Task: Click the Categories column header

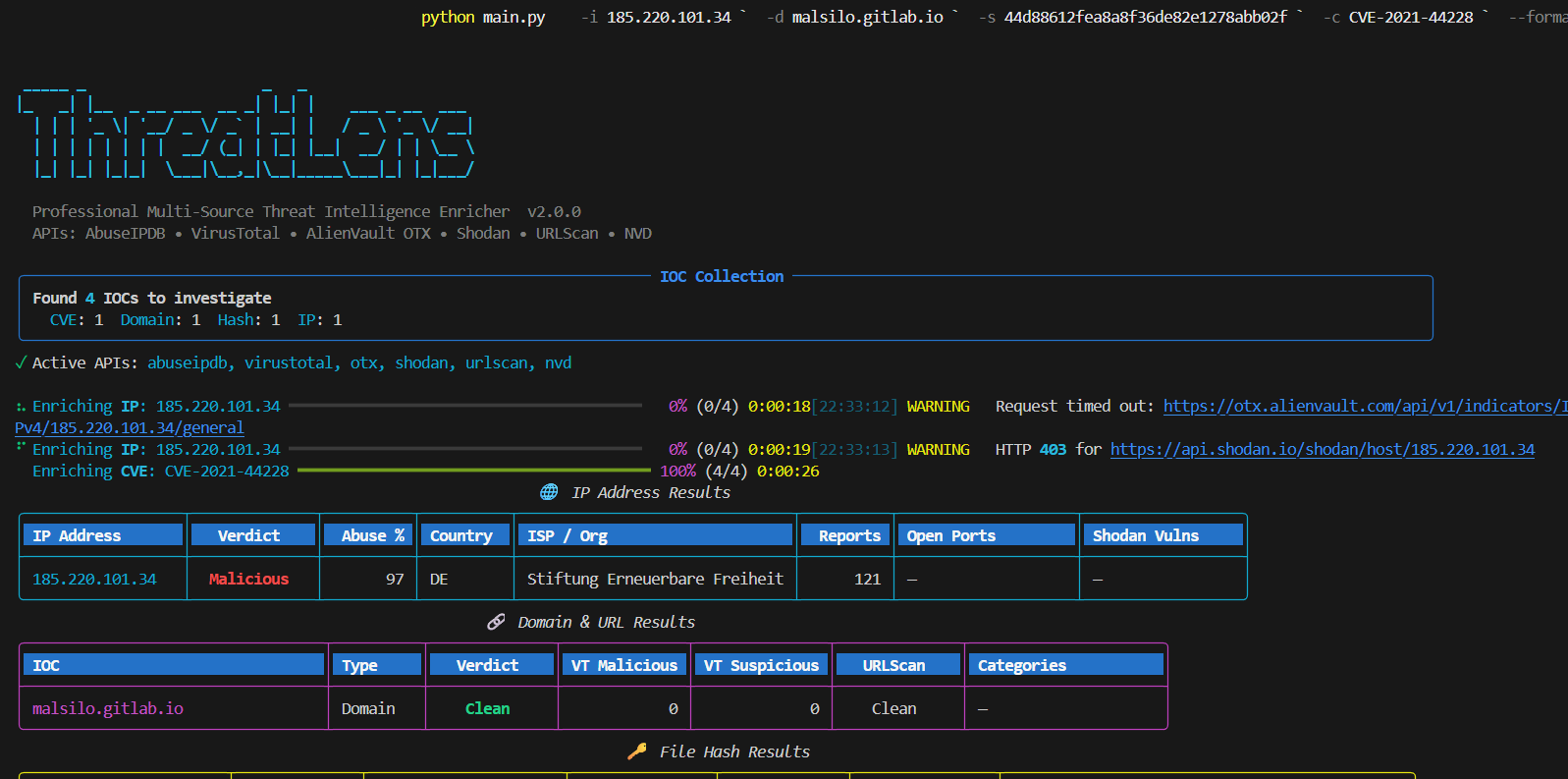Action: pos(1066,665)
